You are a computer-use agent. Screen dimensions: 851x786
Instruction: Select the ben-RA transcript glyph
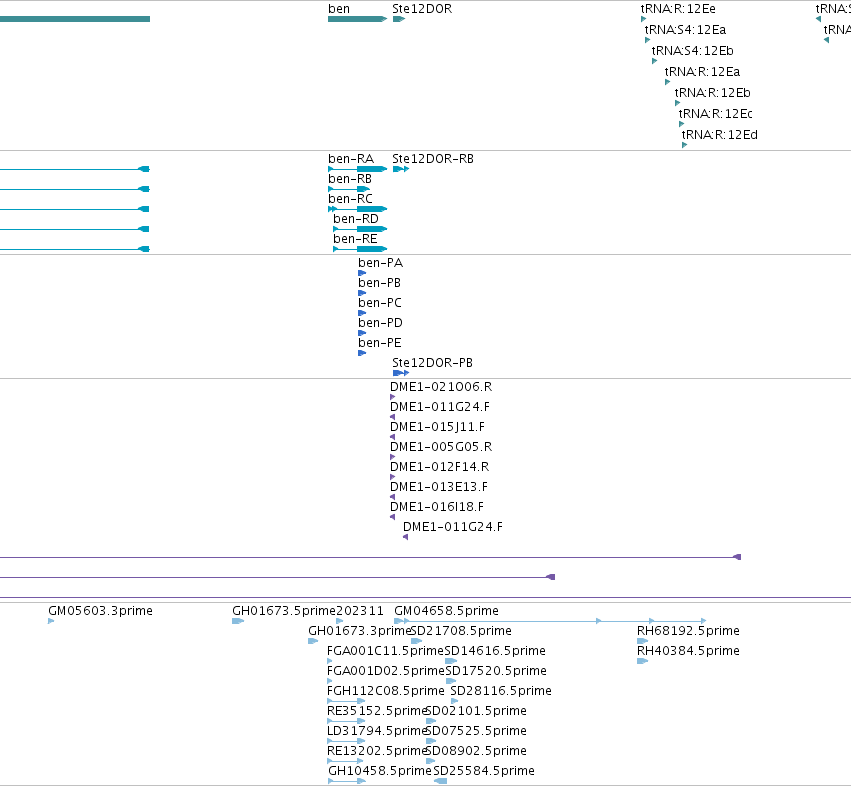click(x=357, y=169)
